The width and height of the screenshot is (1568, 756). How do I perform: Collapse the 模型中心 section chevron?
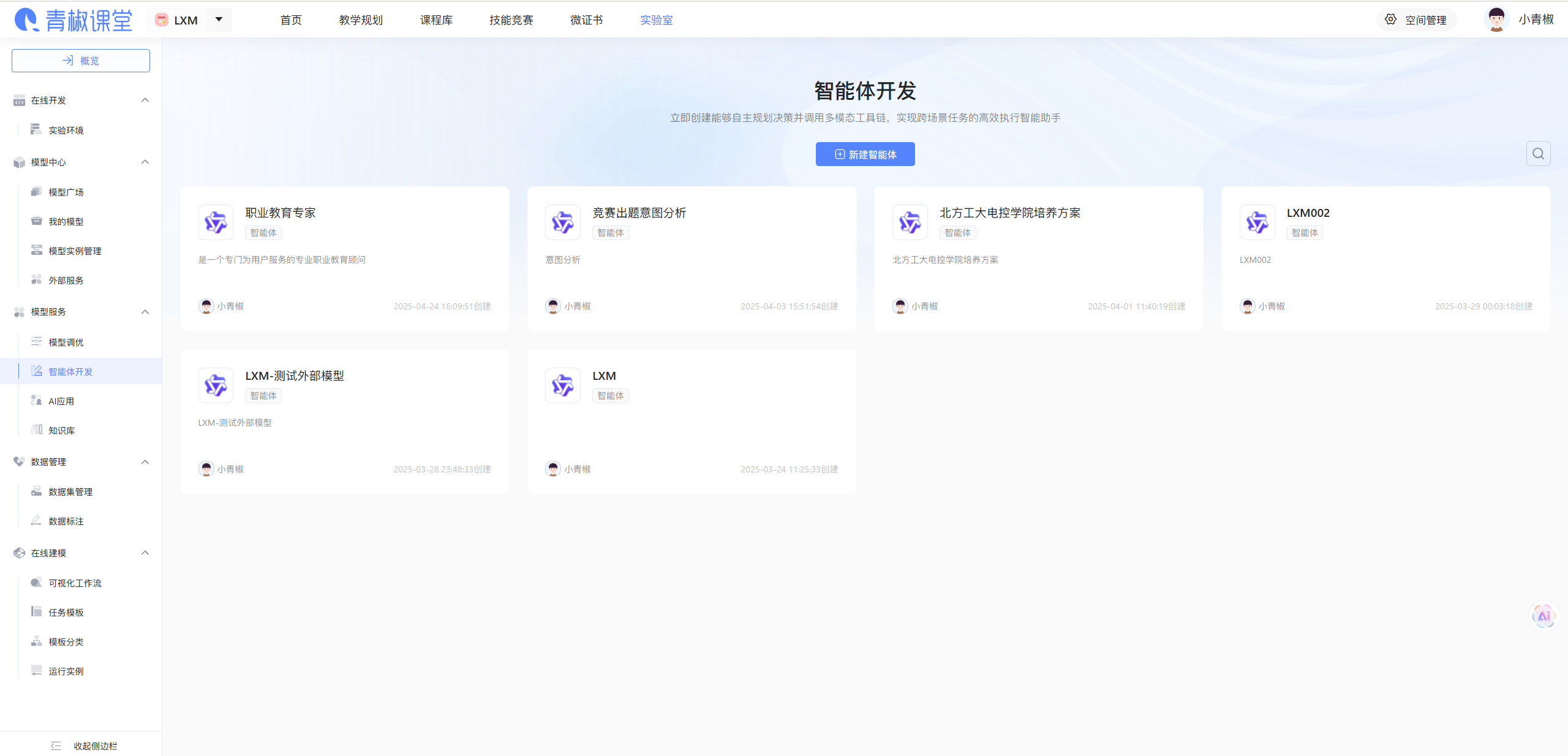(x=145, y=162)
